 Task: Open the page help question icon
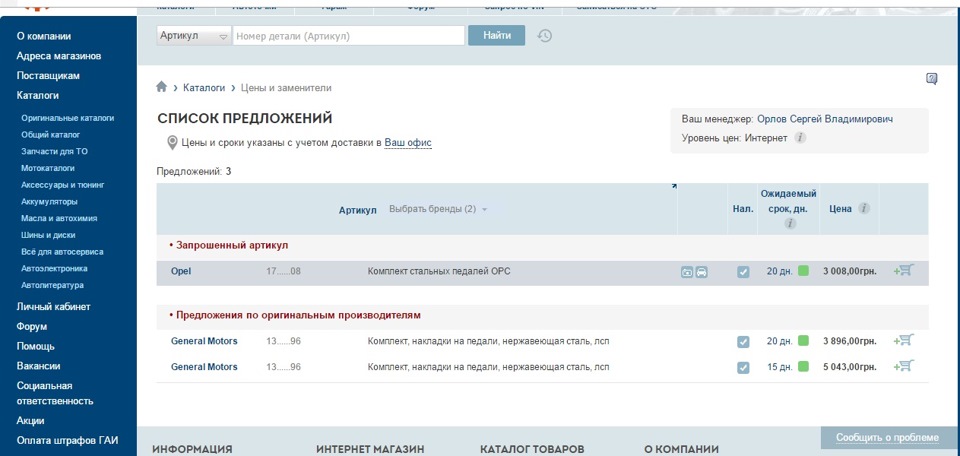(931, 79)
